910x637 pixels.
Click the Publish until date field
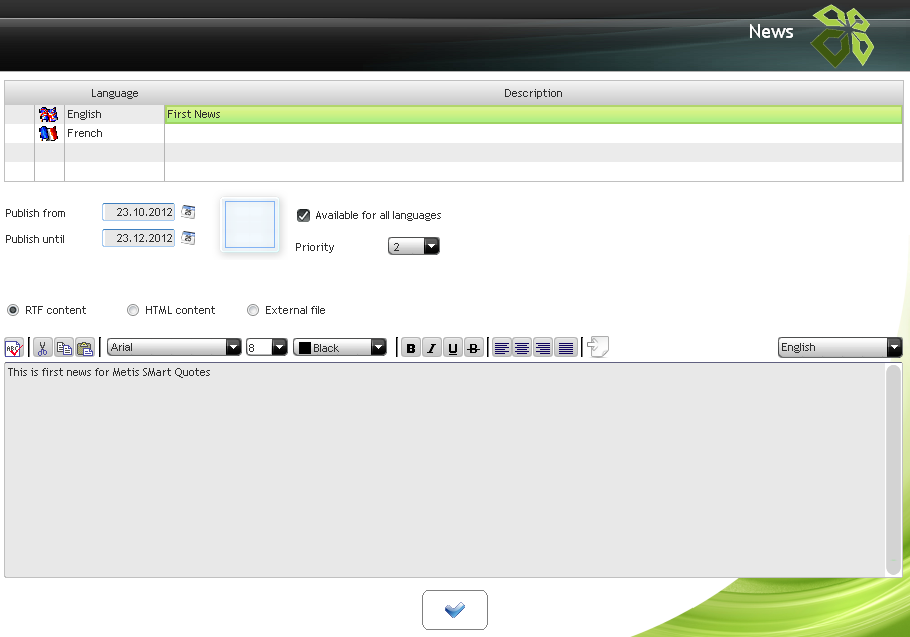pos(138,238)
